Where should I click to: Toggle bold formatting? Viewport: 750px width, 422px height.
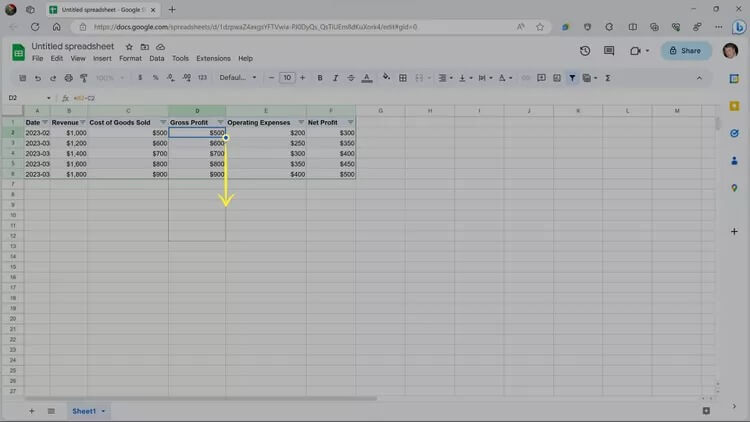(x=320, y=78)
